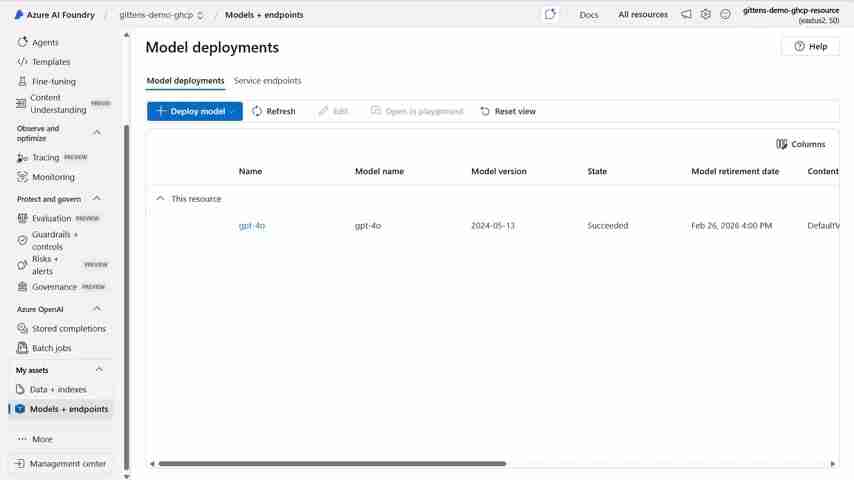The height and width of the screenshot is (480, 854).
Task: Click the table horizontal scrollbar thumb
Action: [x=332, y=464]
